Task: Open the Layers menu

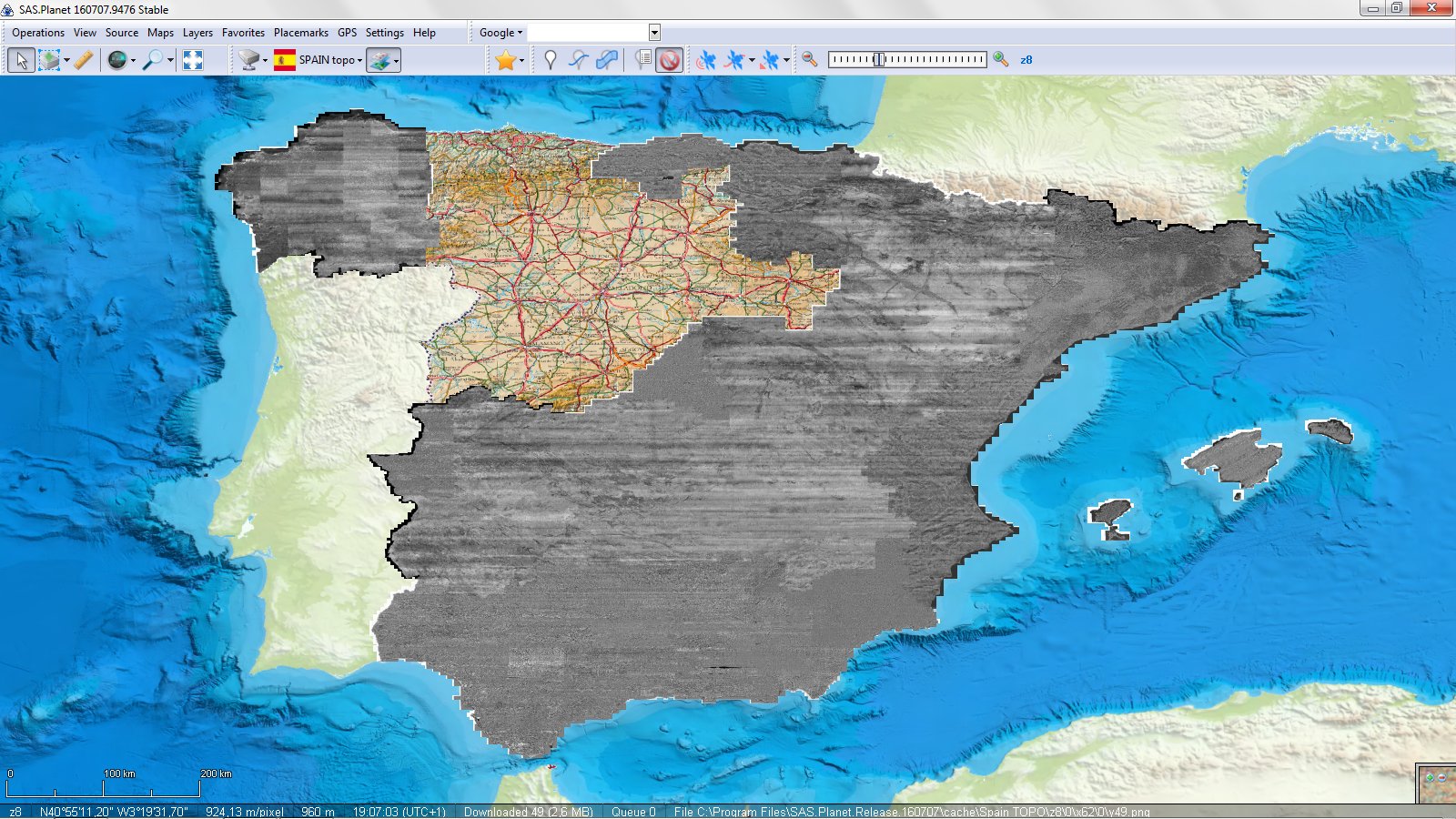Action: [197, 33]
